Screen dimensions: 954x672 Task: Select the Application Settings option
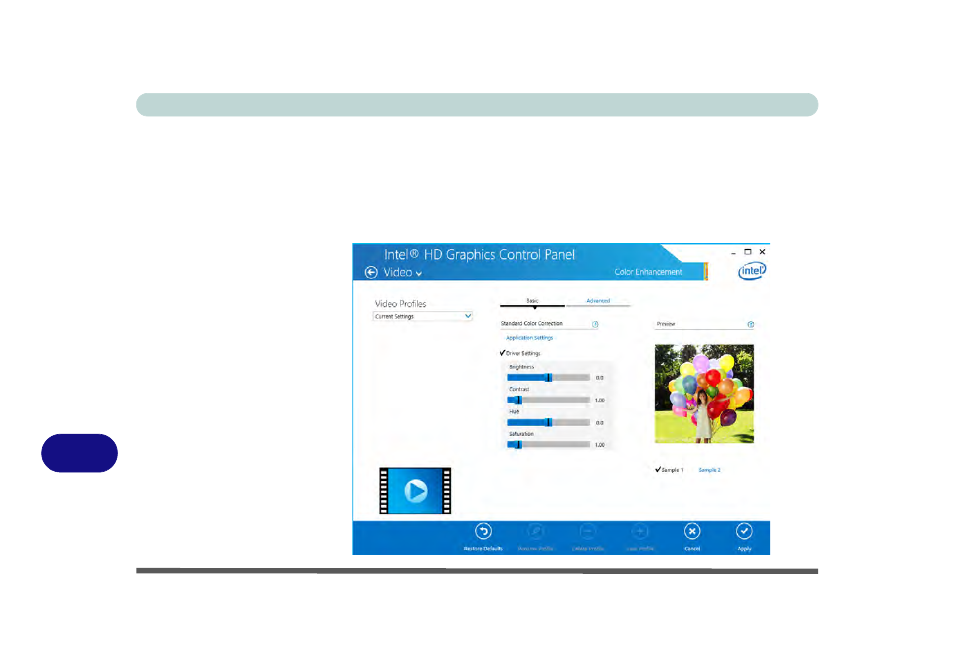click(529, 338)
